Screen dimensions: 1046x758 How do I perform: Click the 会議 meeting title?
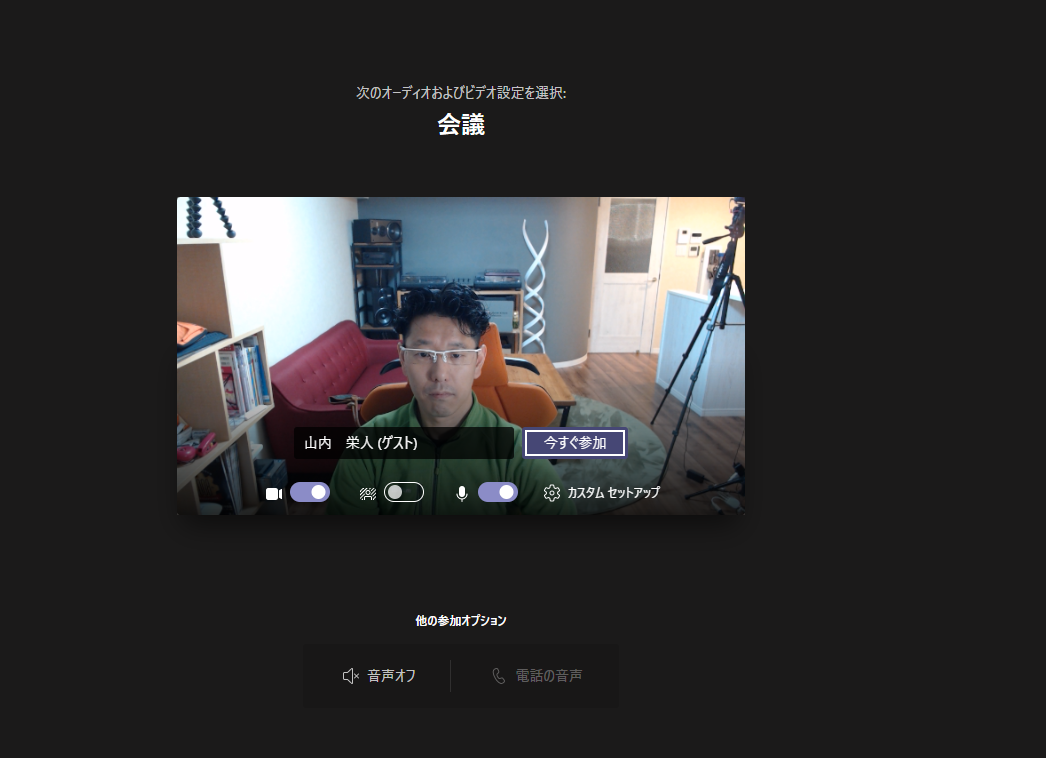pyautogui.click(x=461, y=125)
